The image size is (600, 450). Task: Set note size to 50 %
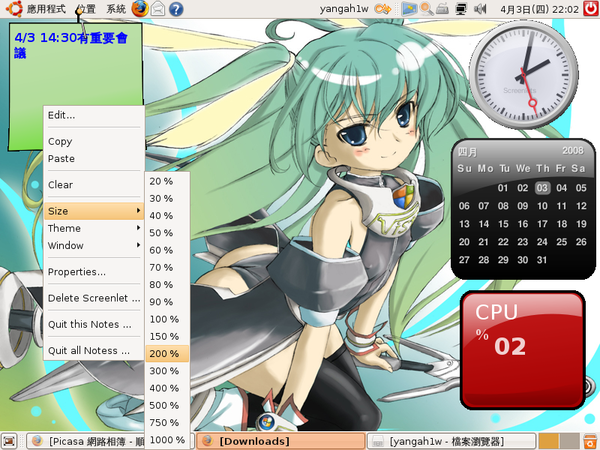click(x=167, y=233)
